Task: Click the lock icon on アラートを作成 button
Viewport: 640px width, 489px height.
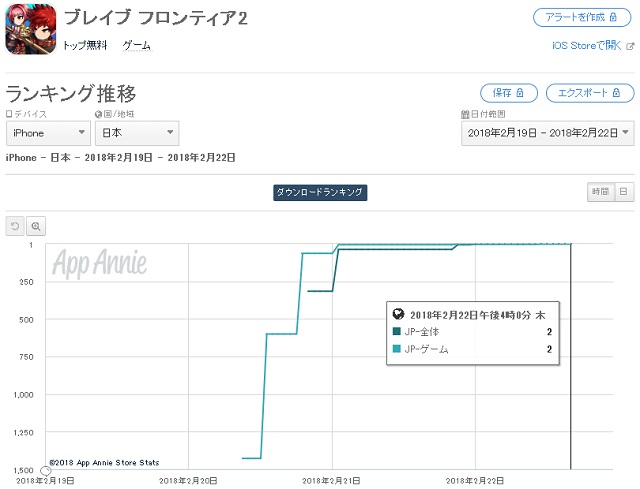Action: [x=613, y=17]
